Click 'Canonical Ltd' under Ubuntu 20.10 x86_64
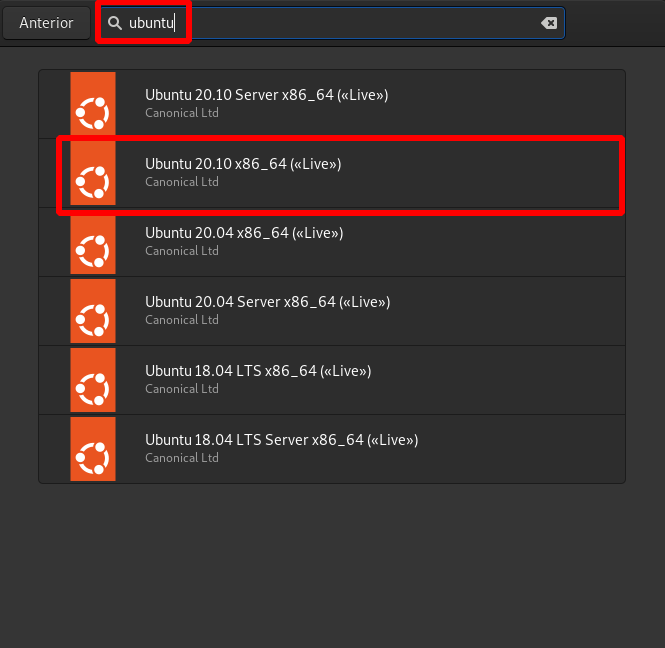Viewport: 665px width, 648px height. pos(182,182)
